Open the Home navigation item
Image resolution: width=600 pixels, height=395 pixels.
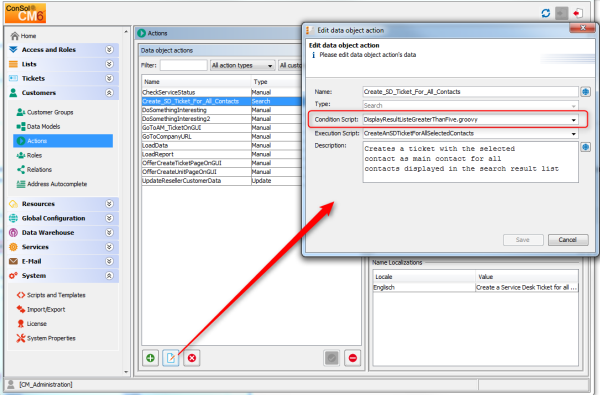(x=24, y=36)
